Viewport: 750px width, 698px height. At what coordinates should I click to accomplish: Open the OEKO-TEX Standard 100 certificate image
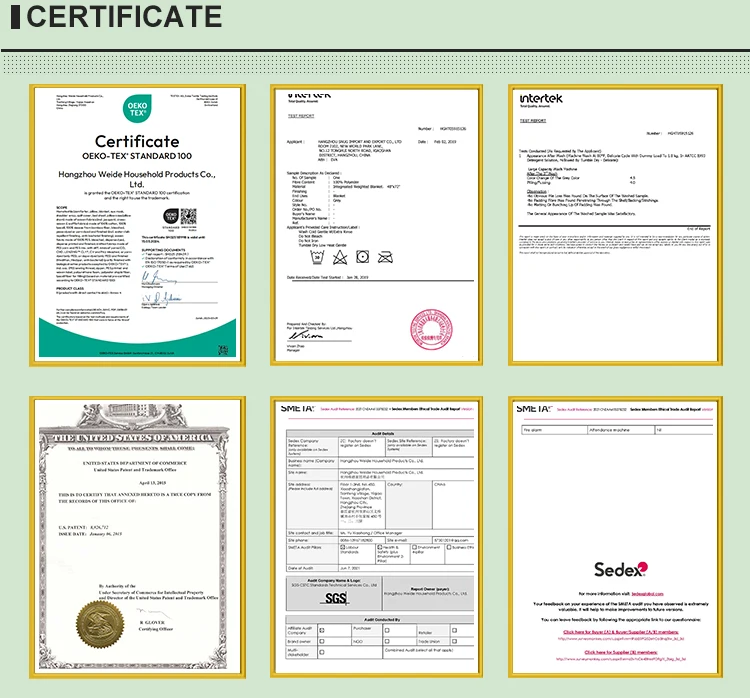(137, 225)
